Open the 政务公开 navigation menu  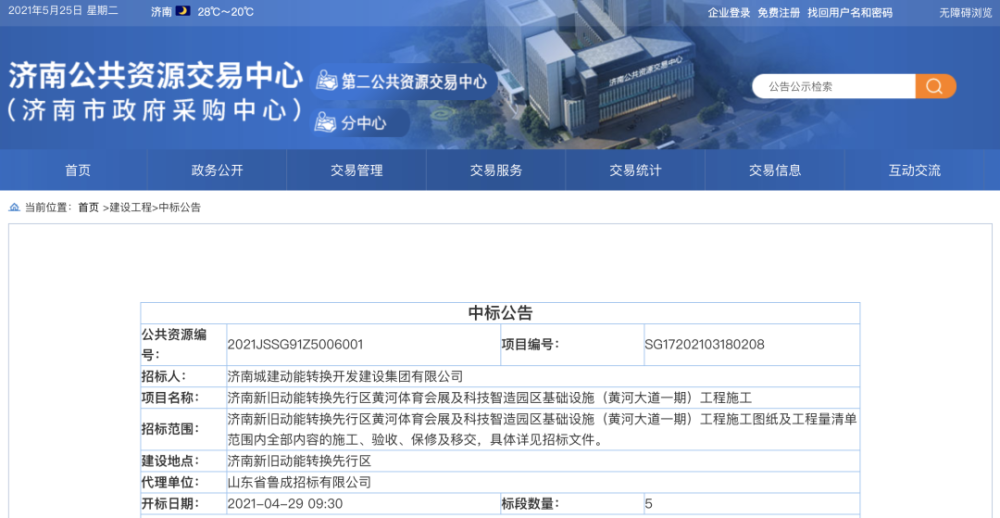[217, 170]
